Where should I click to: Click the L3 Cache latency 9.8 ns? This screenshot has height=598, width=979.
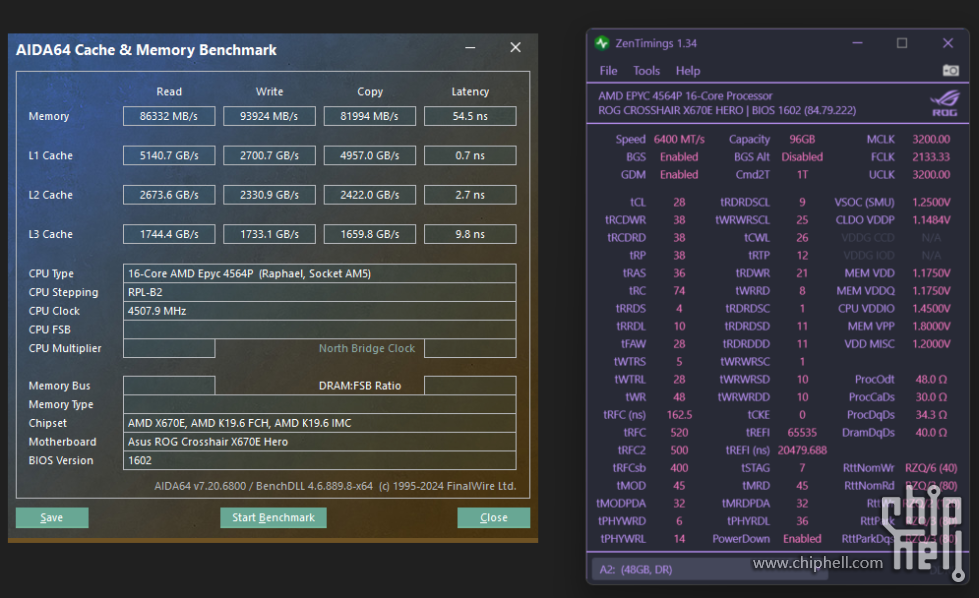(x=470, y=234)
